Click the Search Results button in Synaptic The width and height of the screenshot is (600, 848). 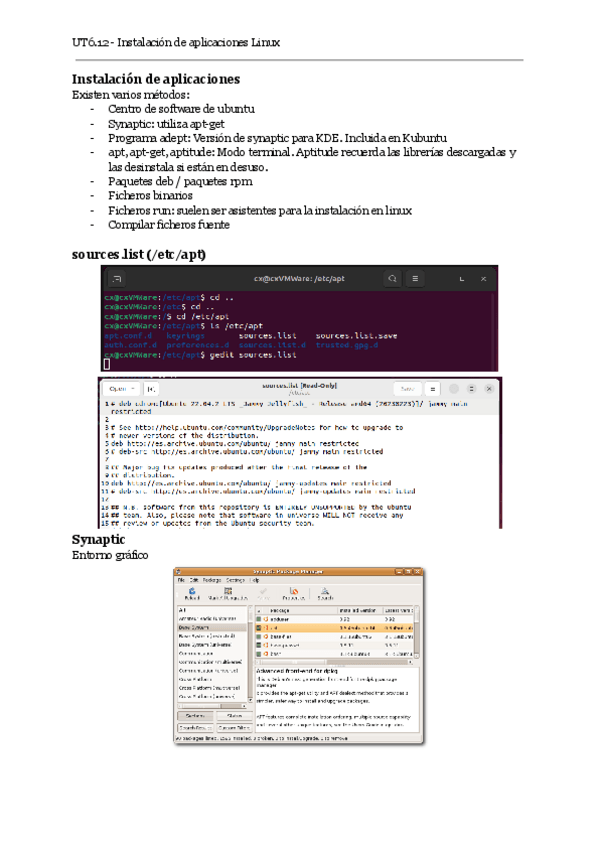(195, 728)
